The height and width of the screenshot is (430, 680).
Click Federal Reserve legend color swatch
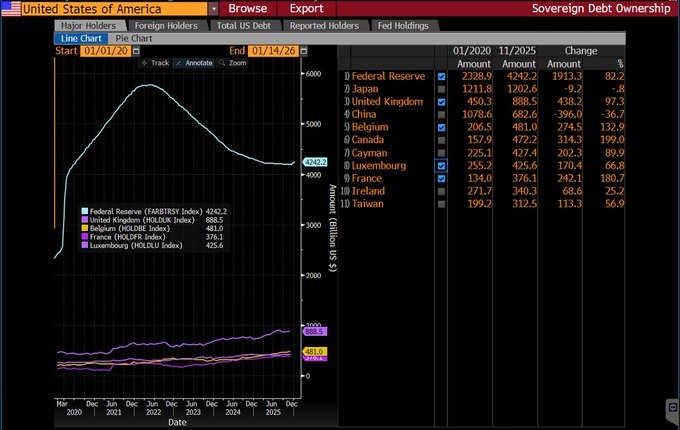pos(84,212)
